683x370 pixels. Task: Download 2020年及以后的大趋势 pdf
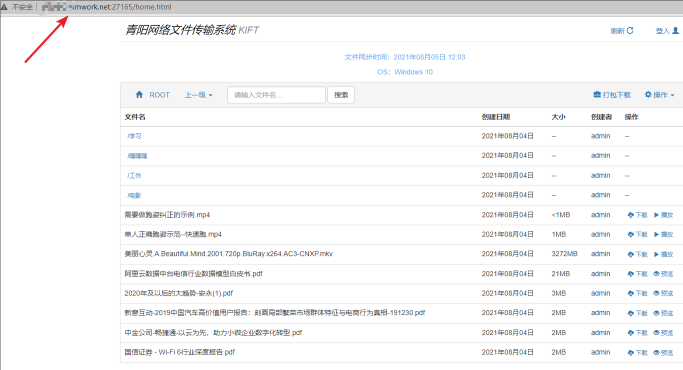pos(638,293)
